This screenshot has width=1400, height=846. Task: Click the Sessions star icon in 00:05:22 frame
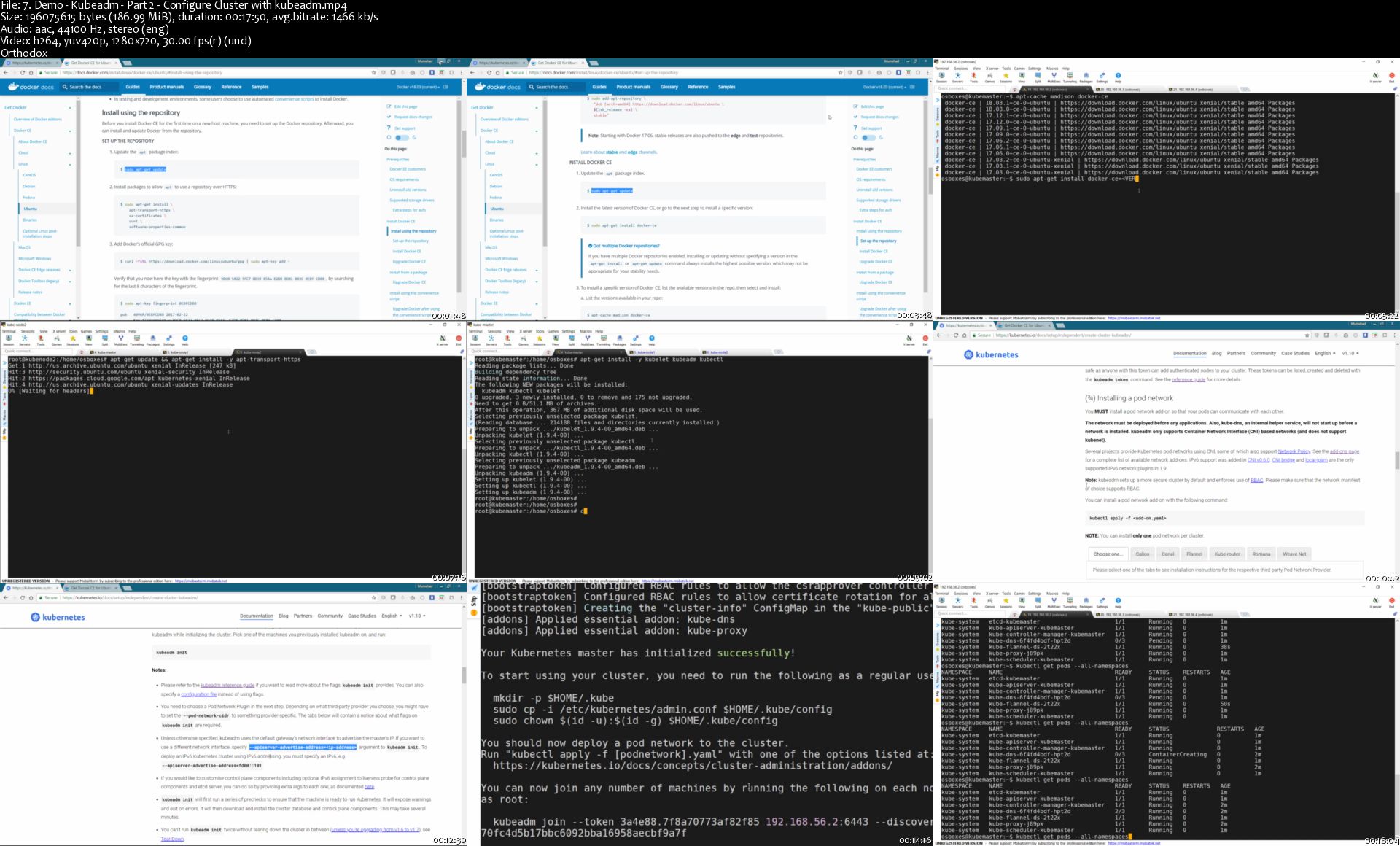pos(1006,77)
